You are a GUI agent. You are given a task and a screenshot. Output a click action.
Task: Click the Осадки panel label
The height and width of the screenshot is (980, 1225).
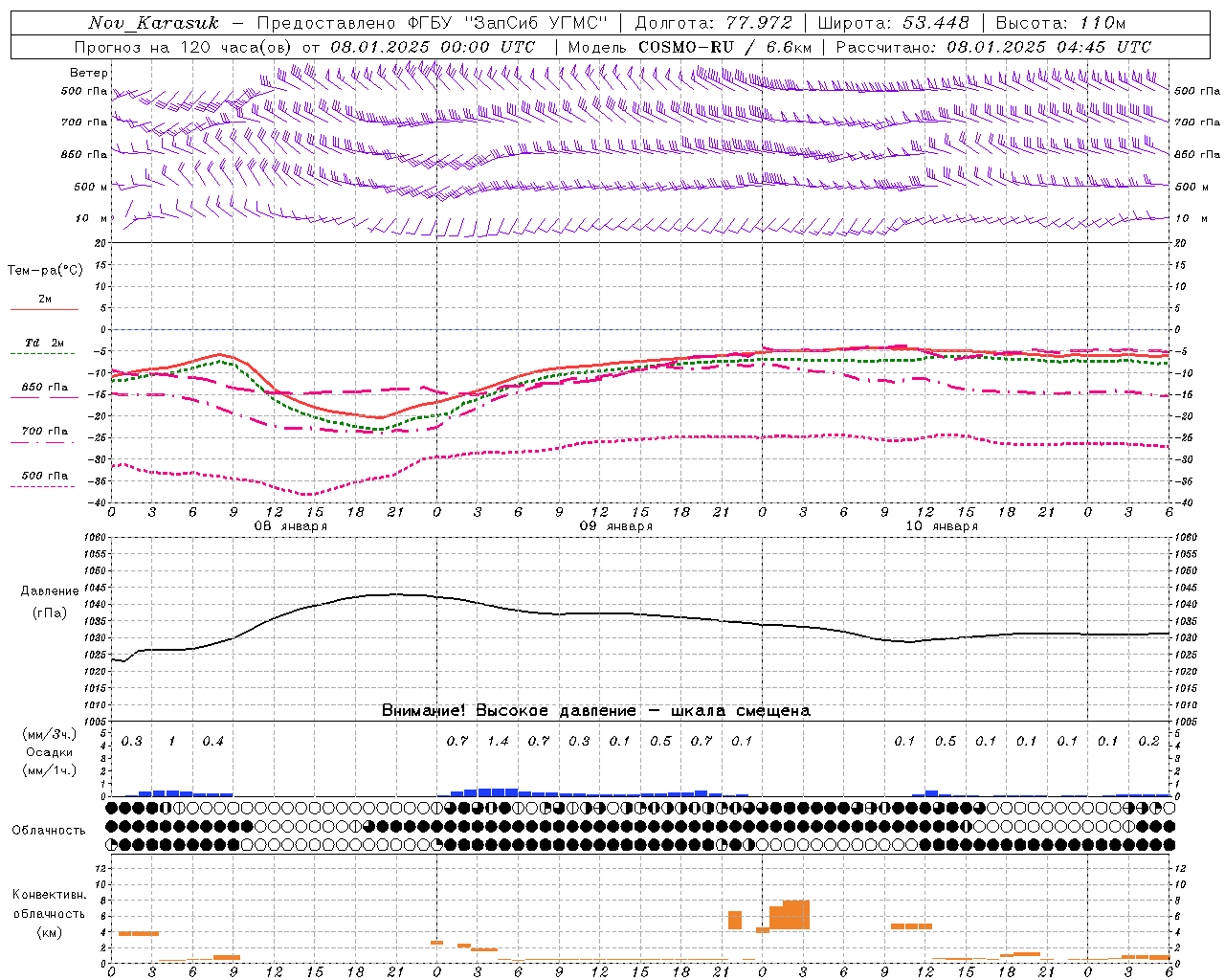tap(50, 752)
